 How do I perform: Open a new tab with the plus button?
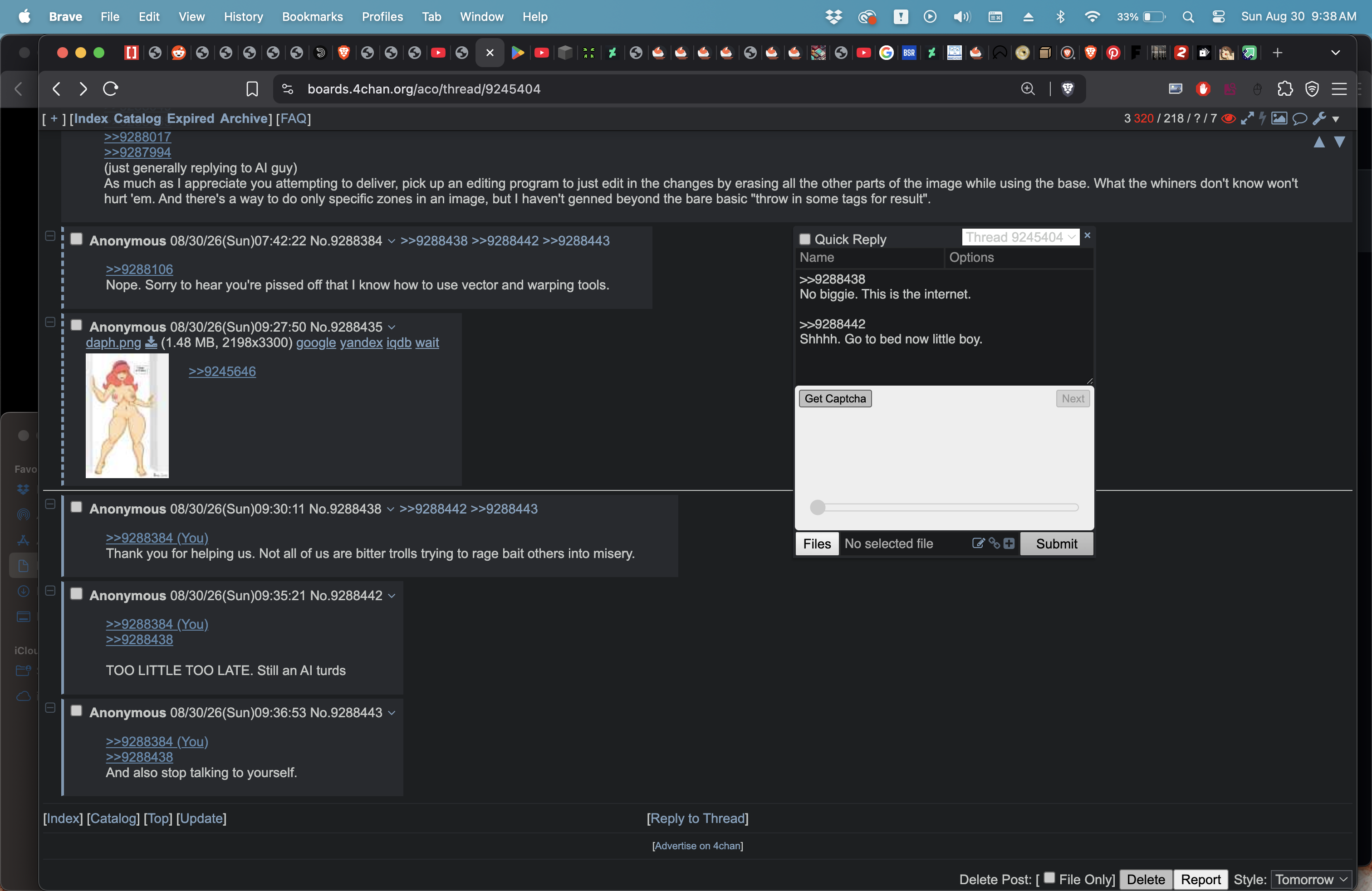tap(1278, 53)
